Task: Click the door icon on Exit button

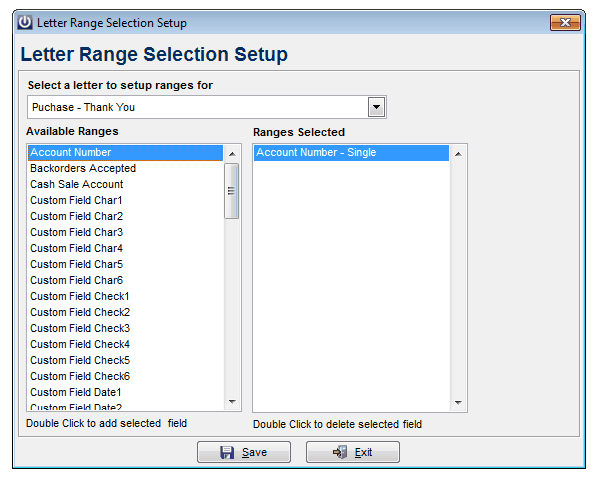Action: (340, 452)
